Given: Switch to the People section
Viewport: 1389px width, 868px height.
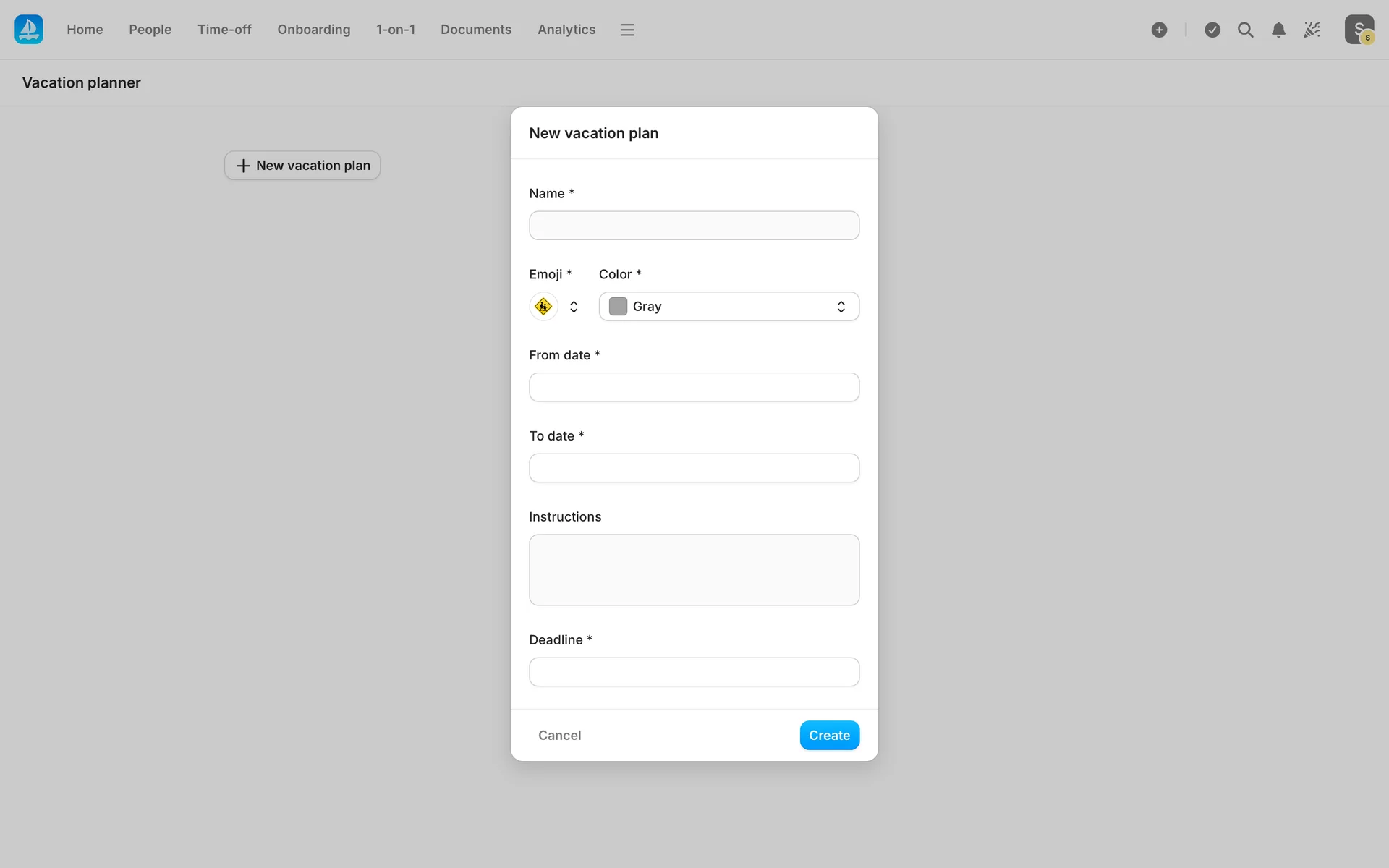Looking at the screenshot, I should point(150,30).
